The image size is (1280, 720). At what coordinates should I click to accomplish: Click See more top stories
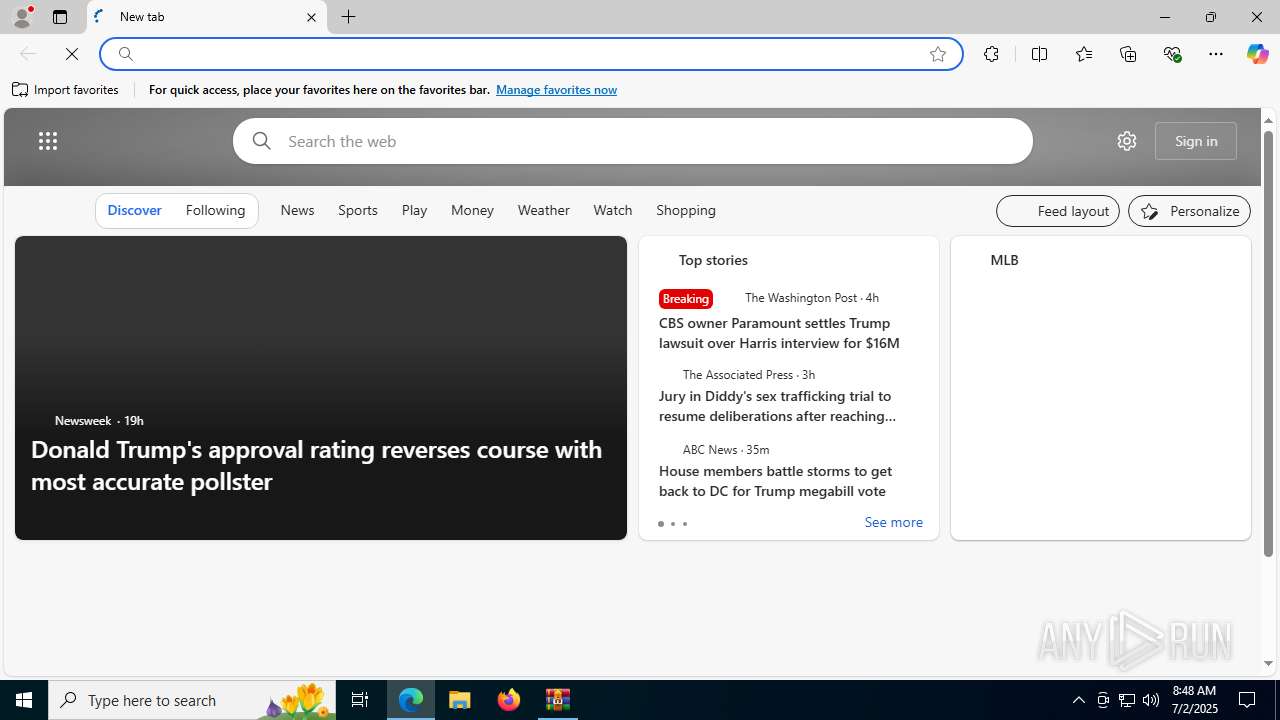[893, 523]
